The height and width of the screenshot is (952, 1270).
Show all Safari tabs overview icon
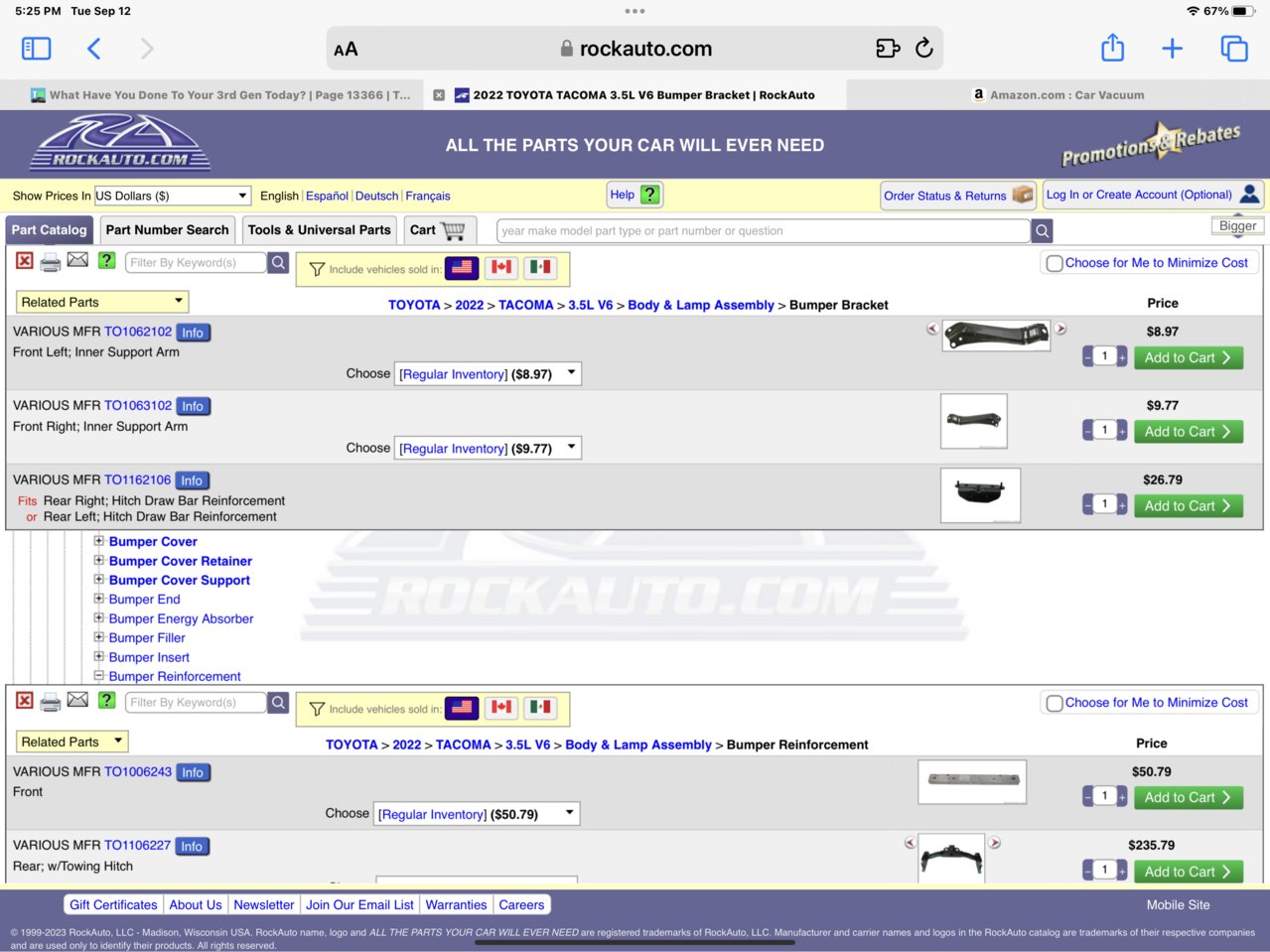tap(1233, 49)
